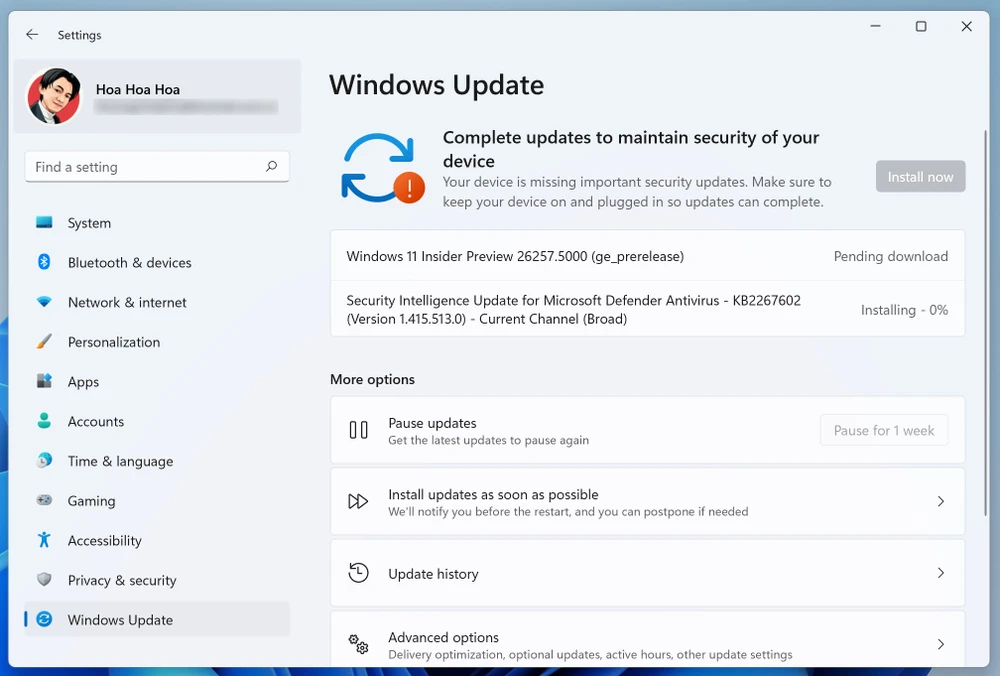Image resolution: width=1000 pixels, height=676 pixels.
Task: Open the Hoa Hoa Hoa profile picture
Action: point(54,97)
